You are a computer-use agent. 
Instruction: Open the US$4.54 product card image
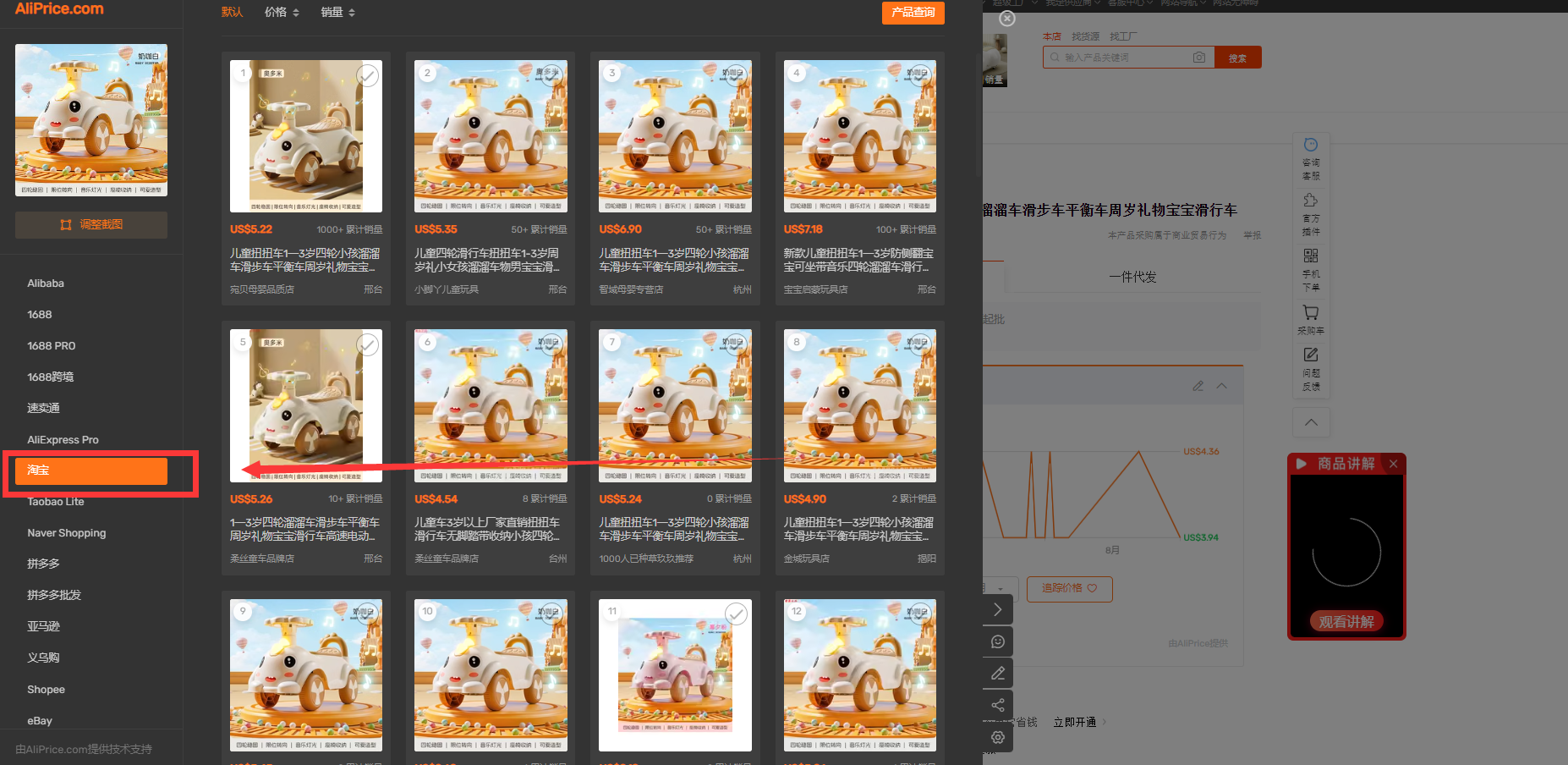(491, 405)
